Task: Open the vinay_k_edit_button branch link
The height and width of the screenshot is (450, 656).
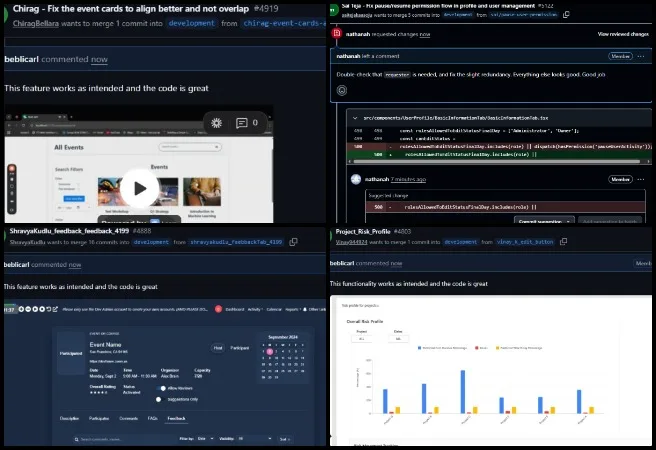Action: pyautogui.click(x=525, y=242)
